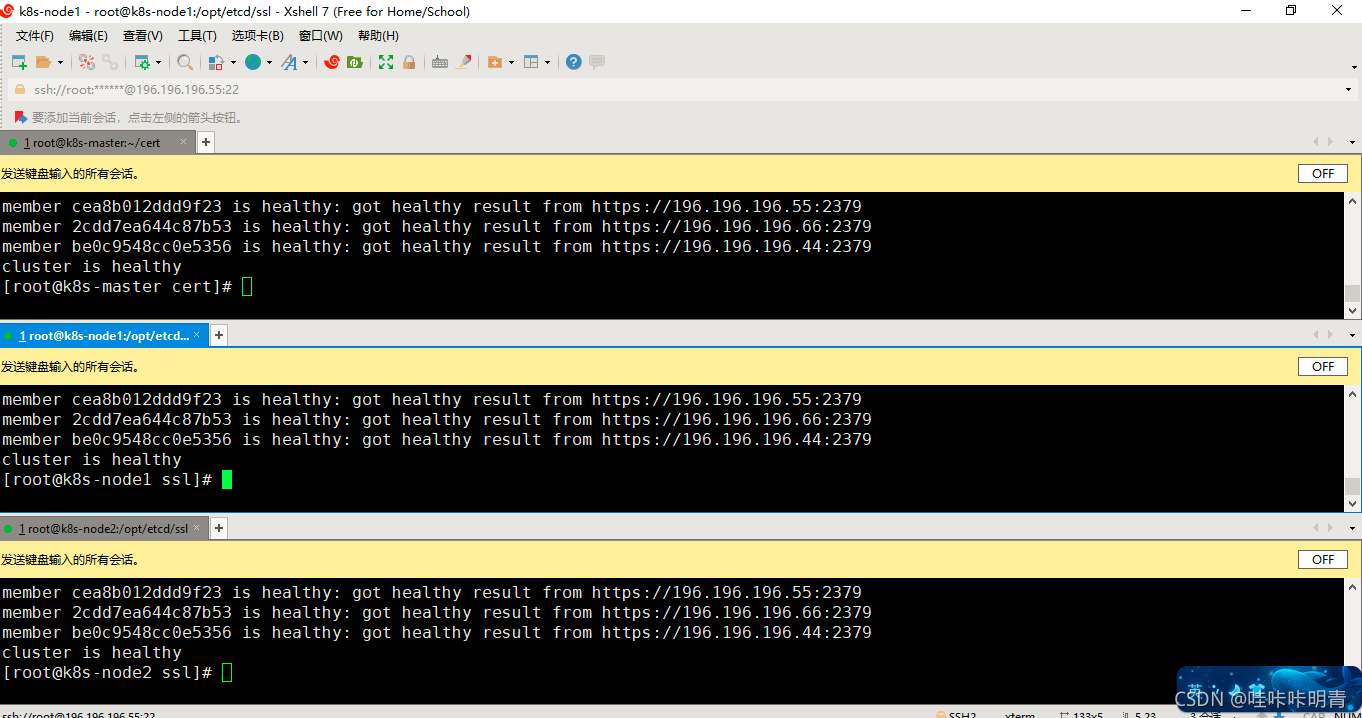1362x718 pixels.
Task: Click the Find magnifier icon
Action: (185, 62)
